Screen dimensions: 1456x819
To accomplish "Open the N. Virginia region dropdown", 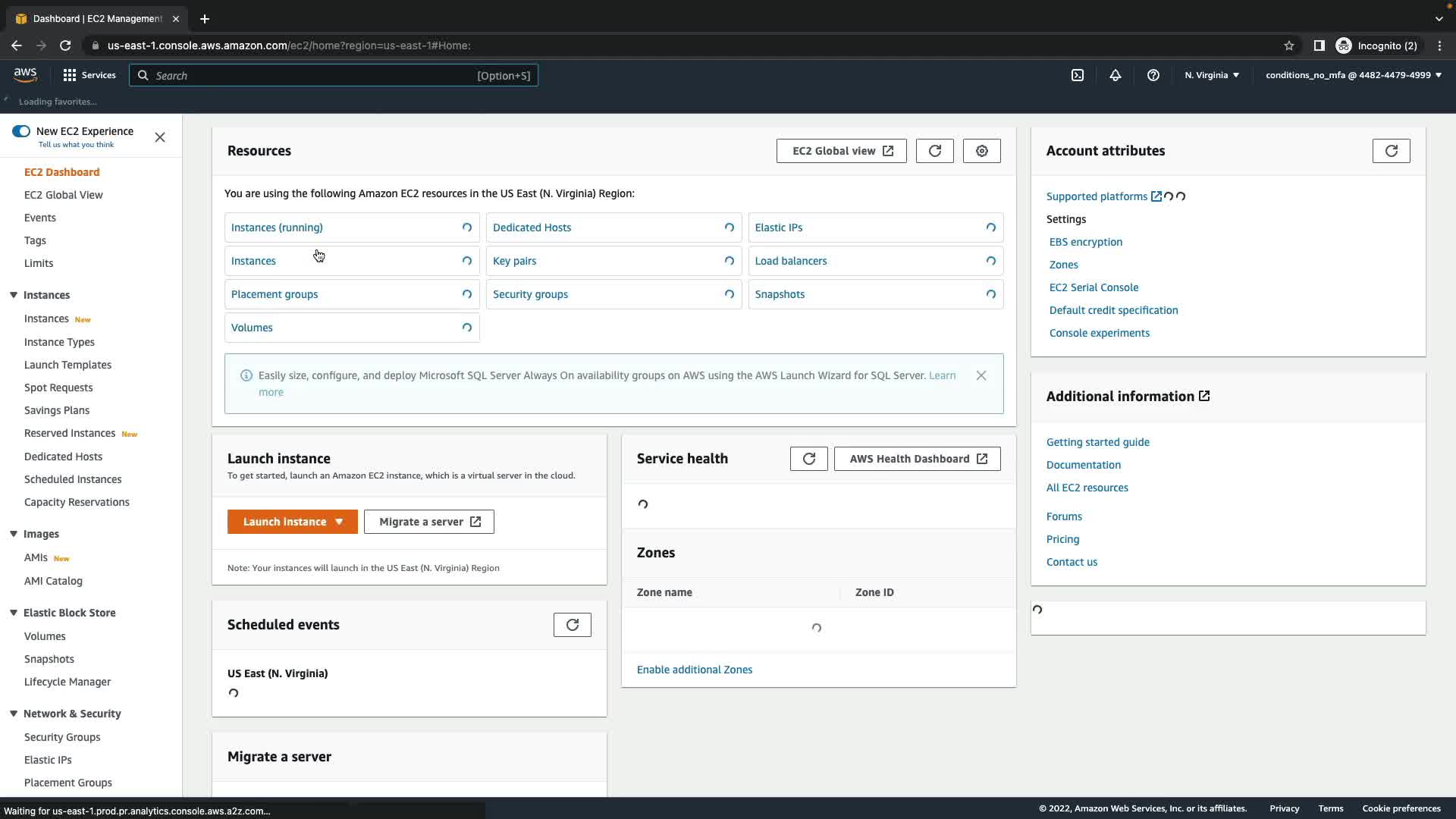I will click(1212, 75).
